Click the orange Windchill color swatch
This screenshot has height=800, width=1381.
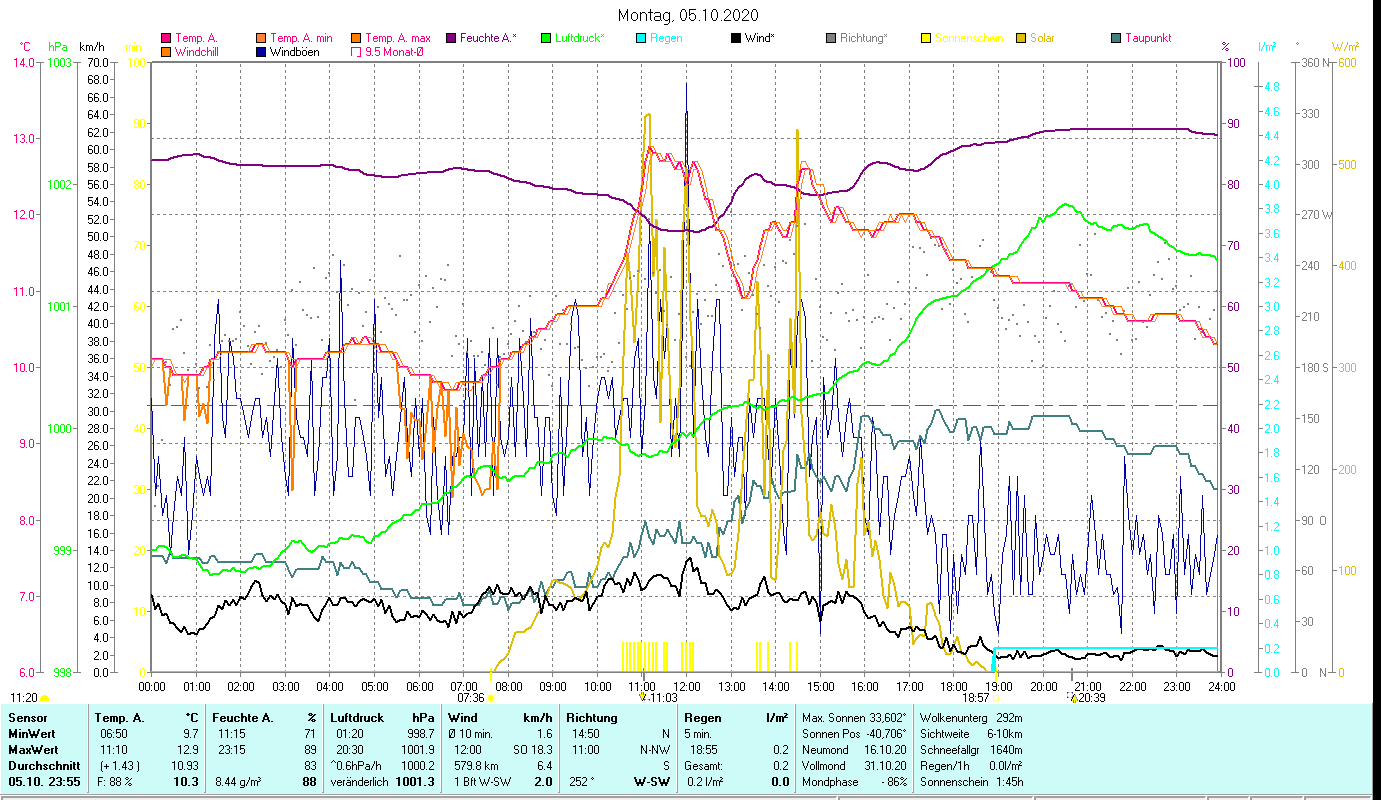pos(166,52)
